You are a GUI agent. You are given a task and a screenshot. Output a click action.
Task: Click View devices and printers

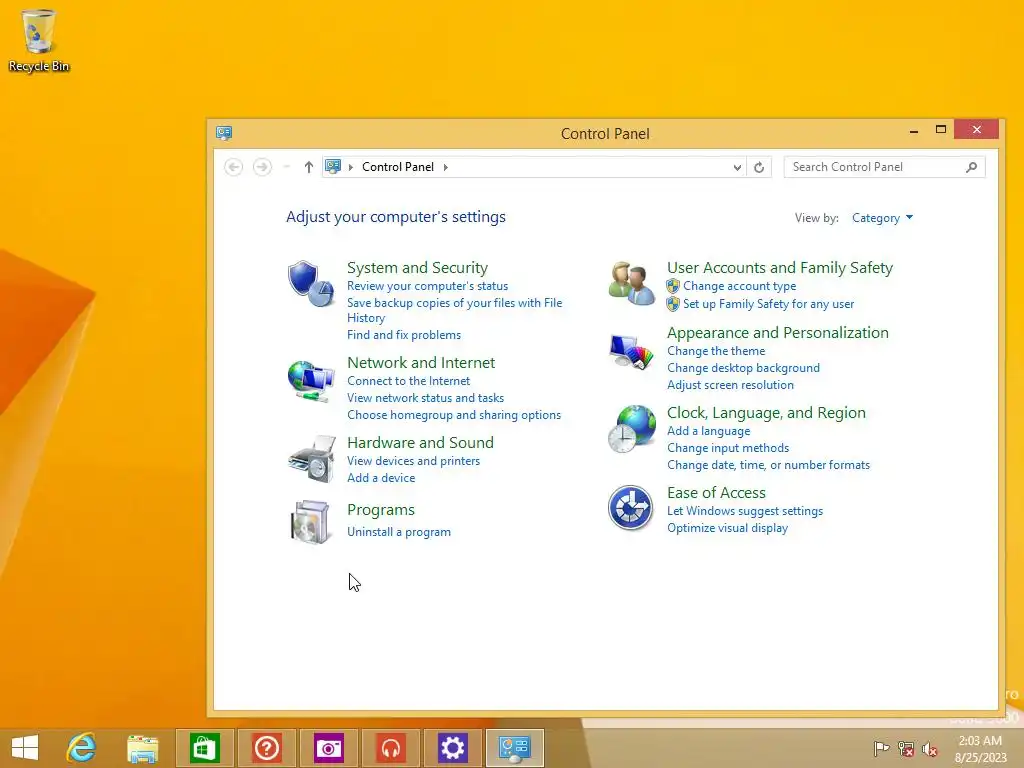click(413, 461)
